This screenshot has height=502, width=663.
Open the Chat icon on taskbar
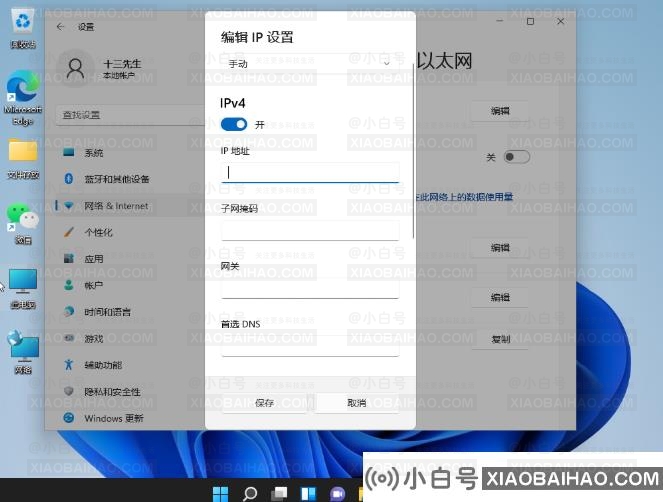[x=337, y=493]
